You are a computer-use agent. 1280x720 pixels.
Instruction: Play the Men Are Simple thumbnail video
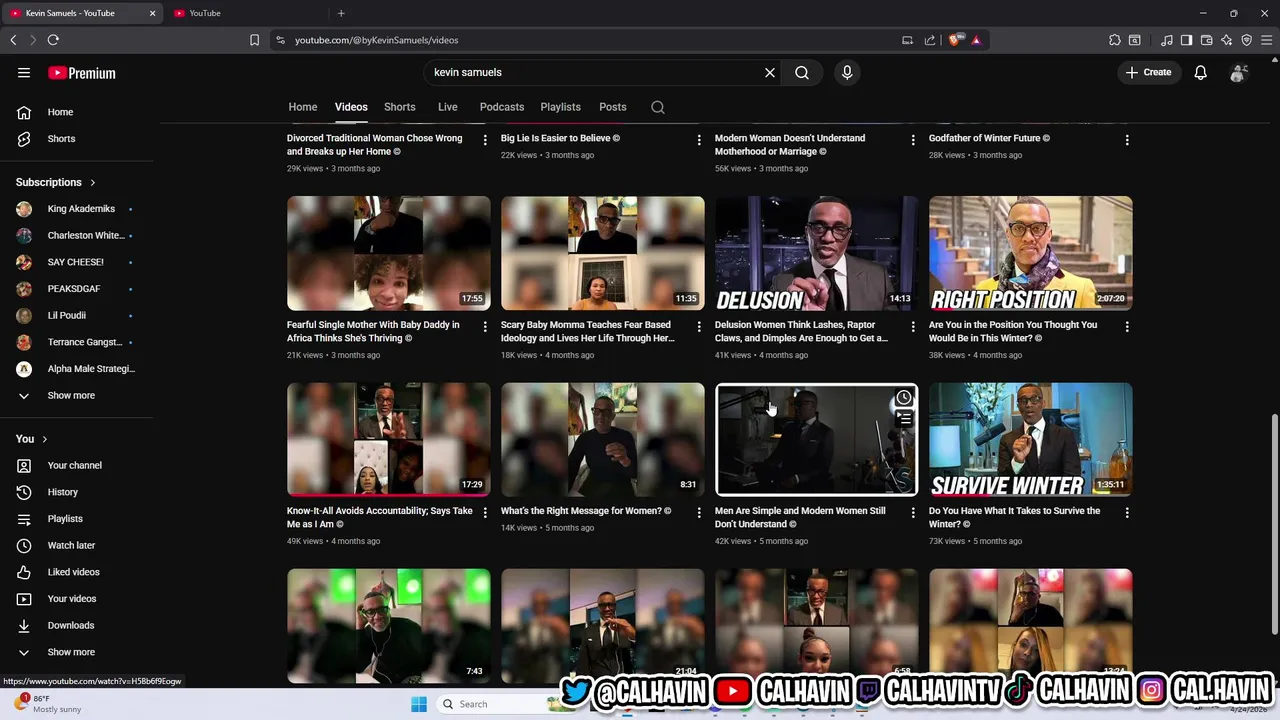[816, 439]
